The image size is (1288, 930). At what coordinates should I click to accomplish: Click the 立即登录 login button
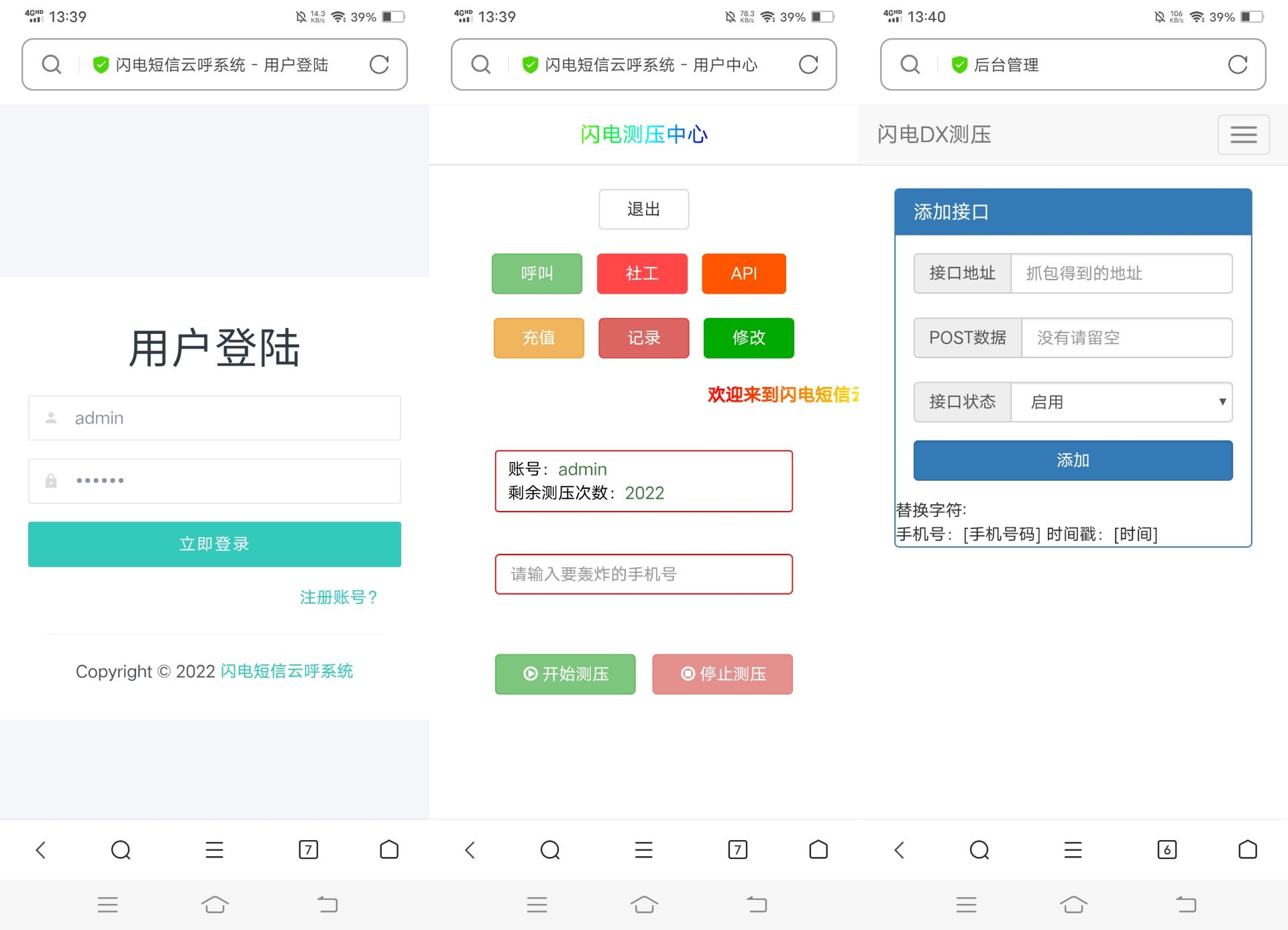pyautogui.click(x=215, y=544)
